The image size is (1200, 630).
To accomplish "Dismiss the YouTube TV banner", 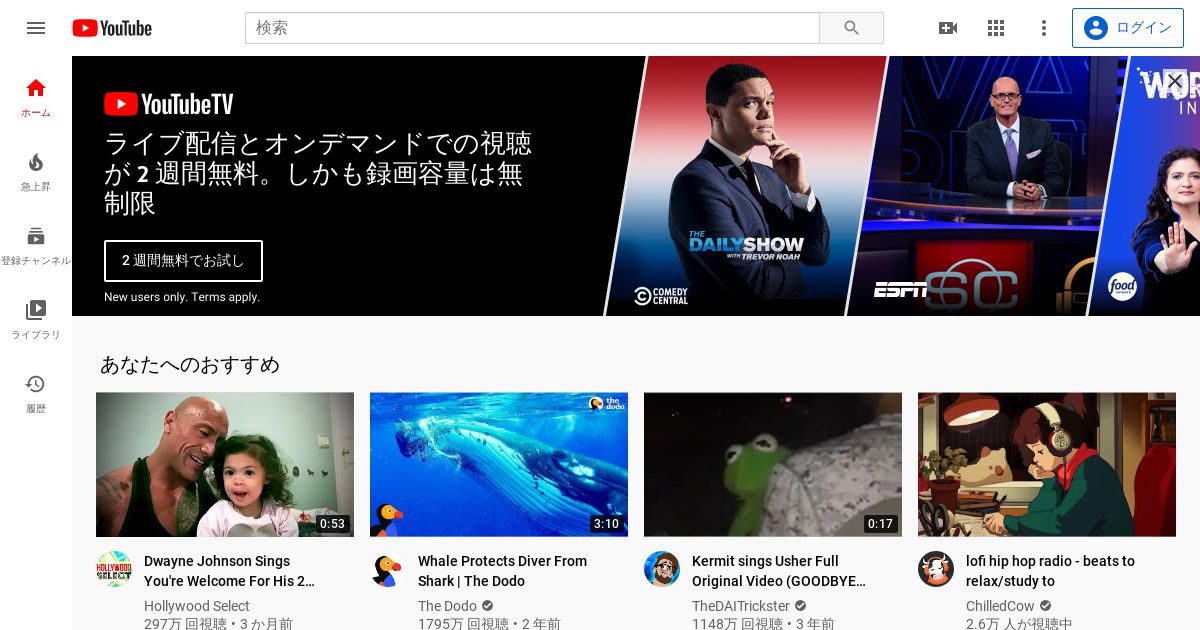I will click(1175, 81).
